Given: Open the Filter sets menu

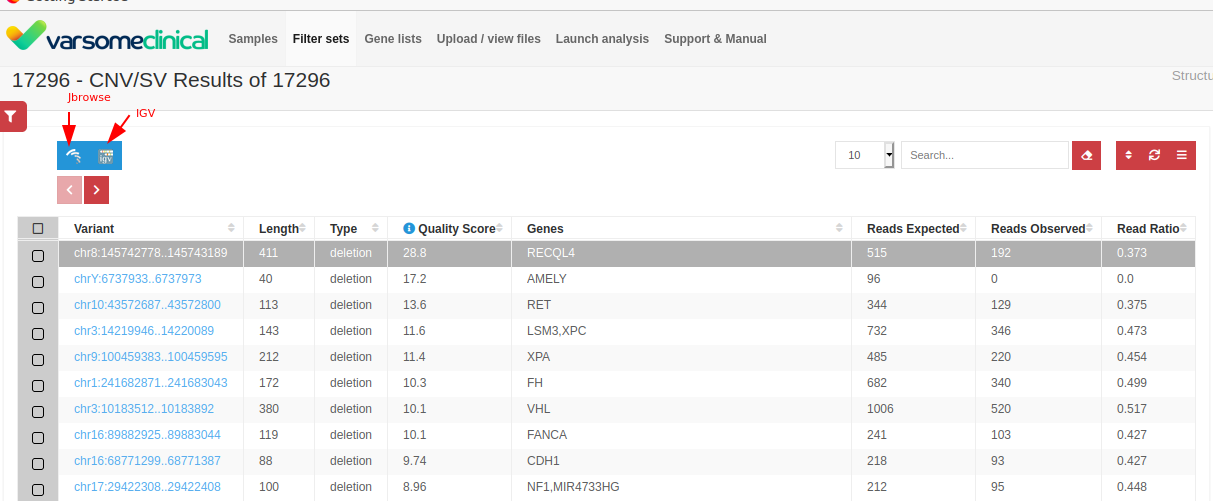Looking at the screenshot, I should click(x=321, y=39).
